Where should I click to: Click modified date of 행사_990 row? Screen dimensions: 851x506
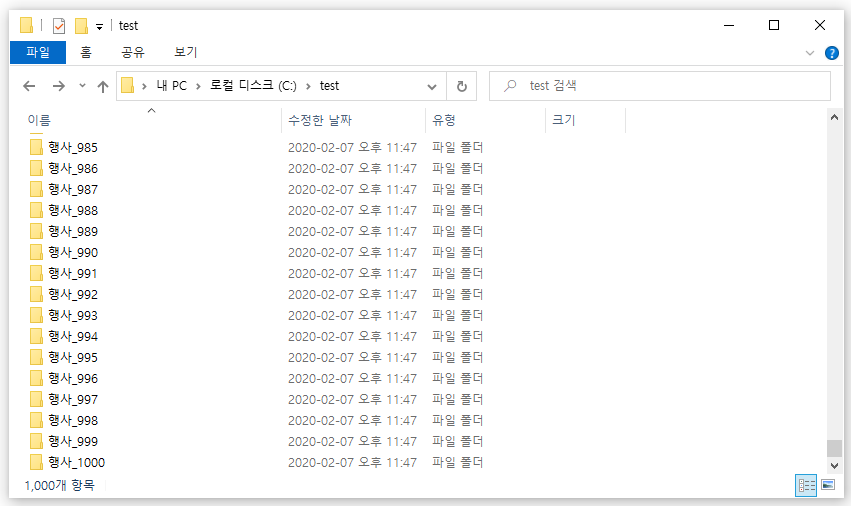coord(352,252)
